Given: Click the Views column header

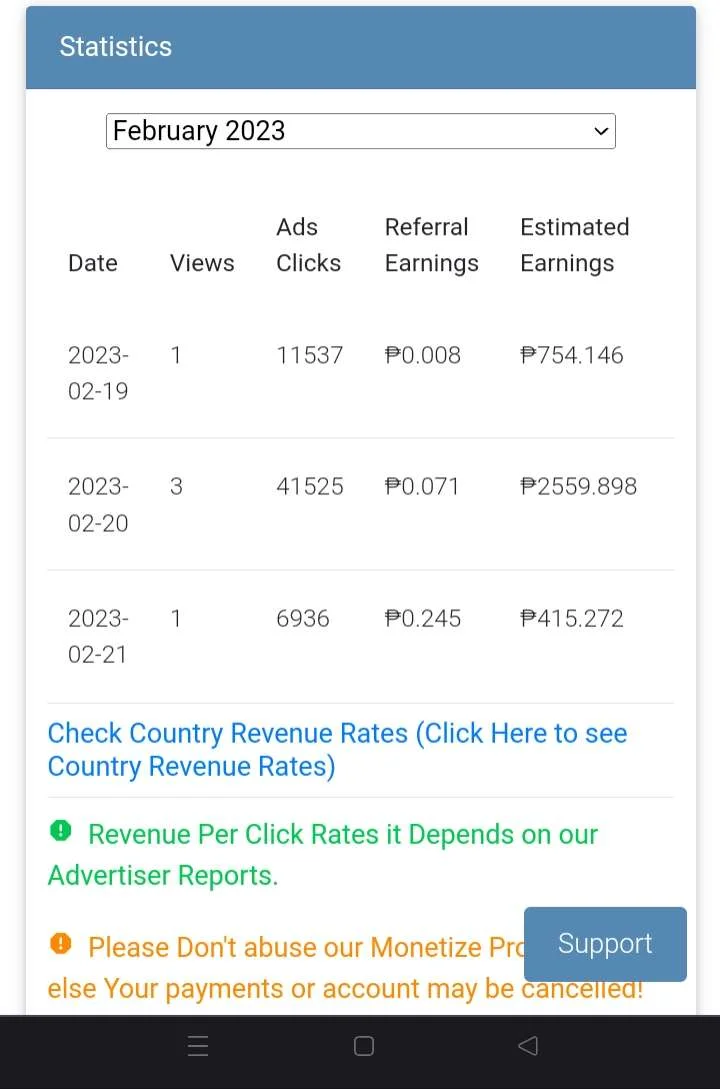Looking at the screenshot, I should (202, 263).
